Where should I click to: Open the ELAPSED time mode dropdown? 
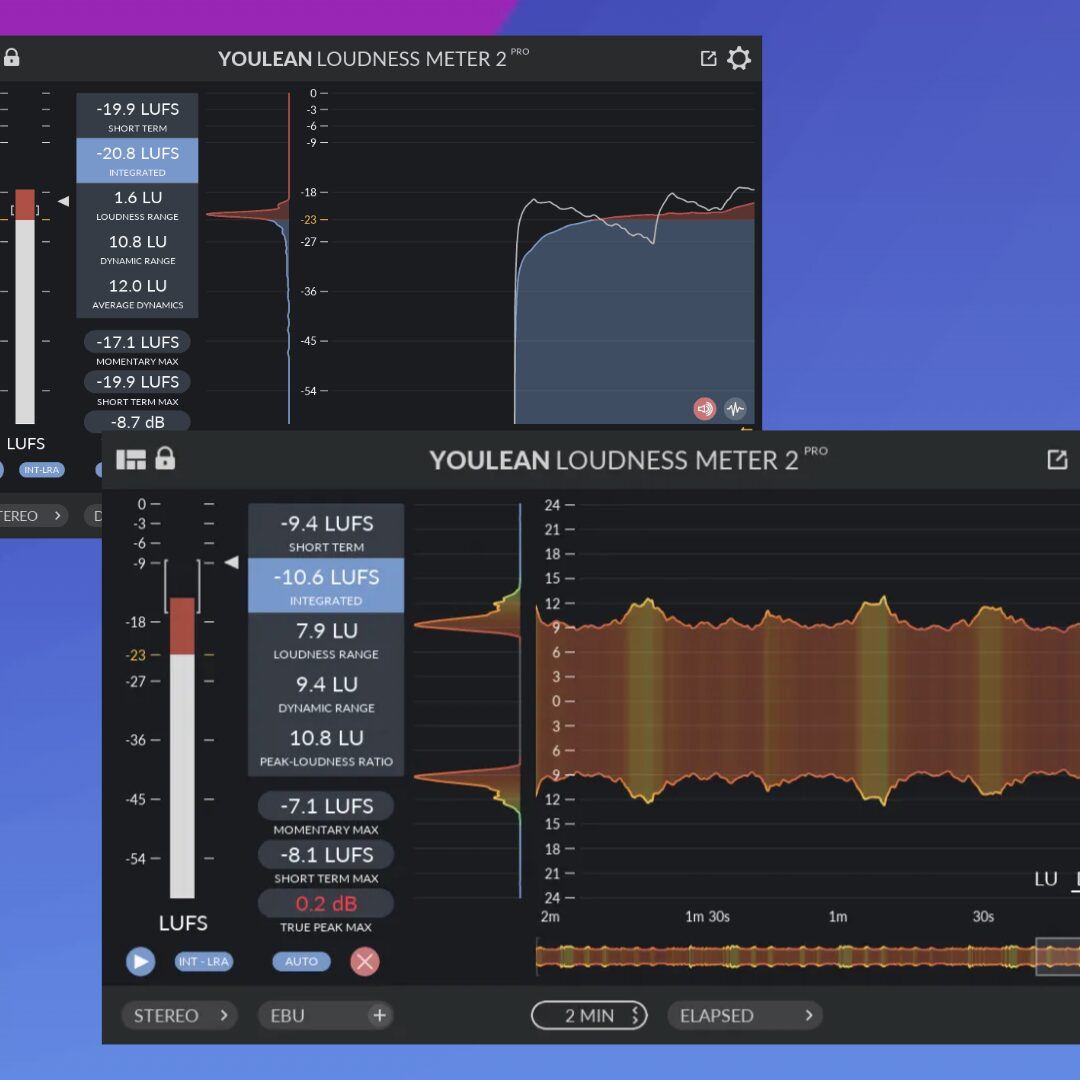coord(745,1015)
